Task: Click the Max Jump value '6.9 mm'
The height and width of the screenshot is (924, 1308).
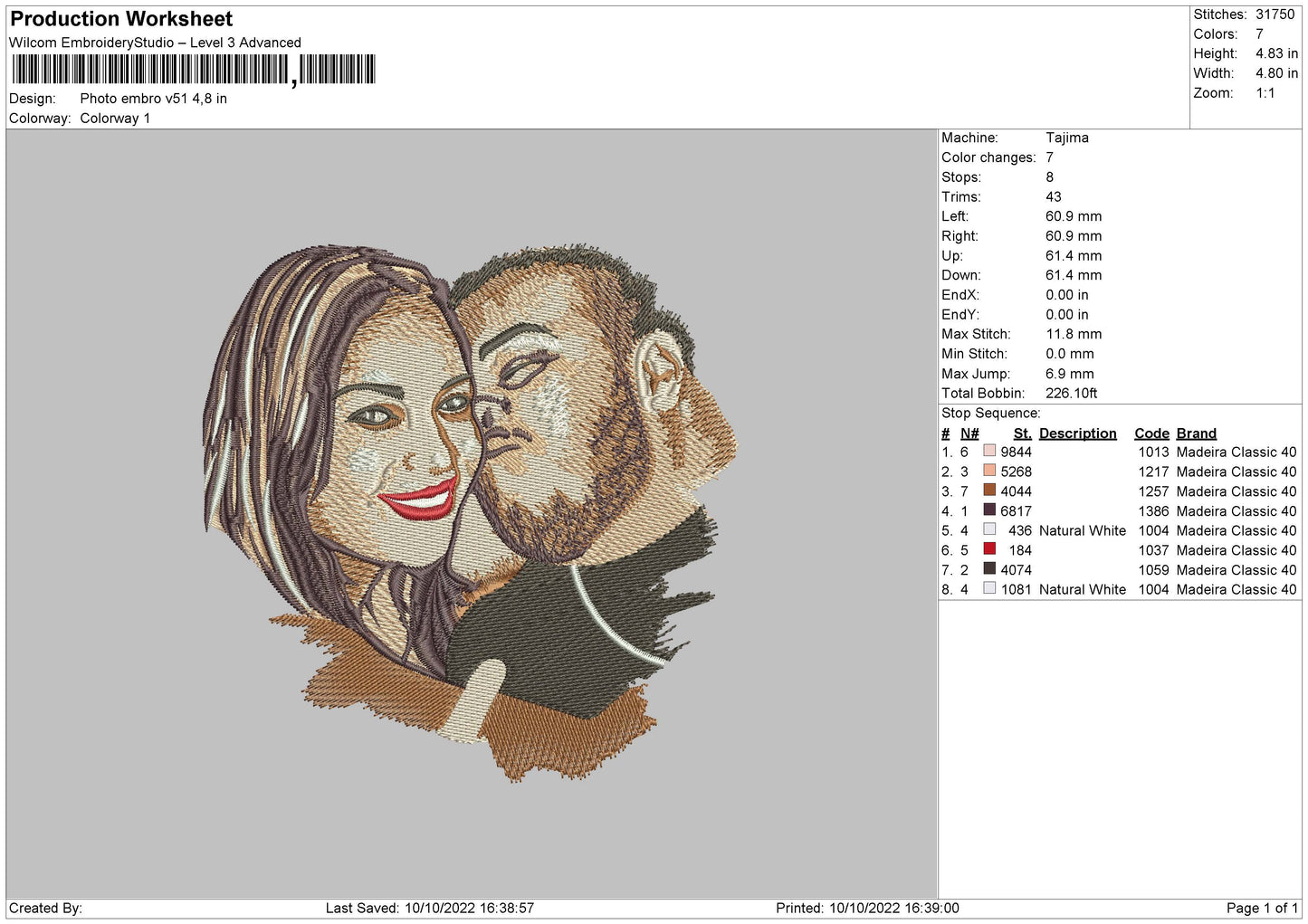Action: 1070,374
